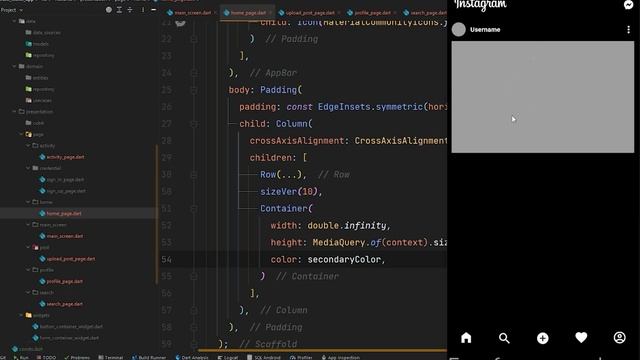Click the sizeVer(10) call on line 50
The width and height of the screenshot is (640, 360).
pos(289,191)
